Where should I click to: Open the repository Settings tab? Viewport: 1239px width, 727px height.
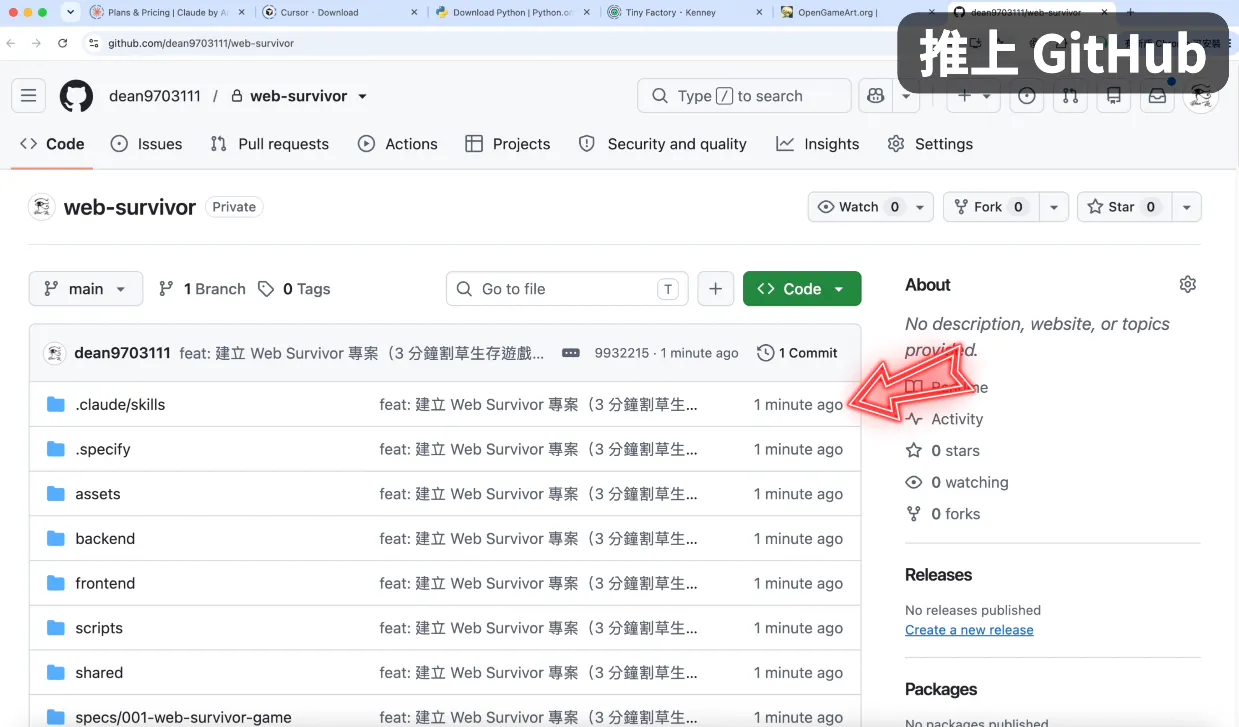930,144
